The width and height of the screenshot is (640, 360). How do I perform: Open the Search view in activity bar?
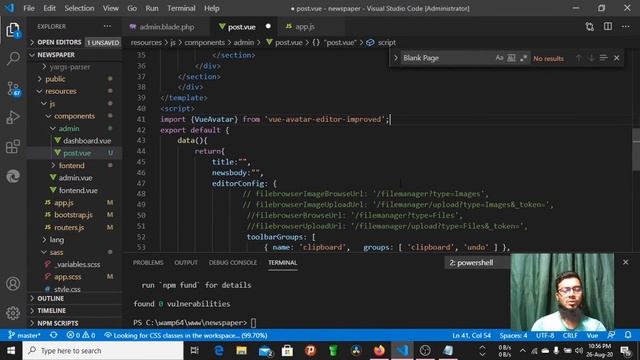[13, 58]
